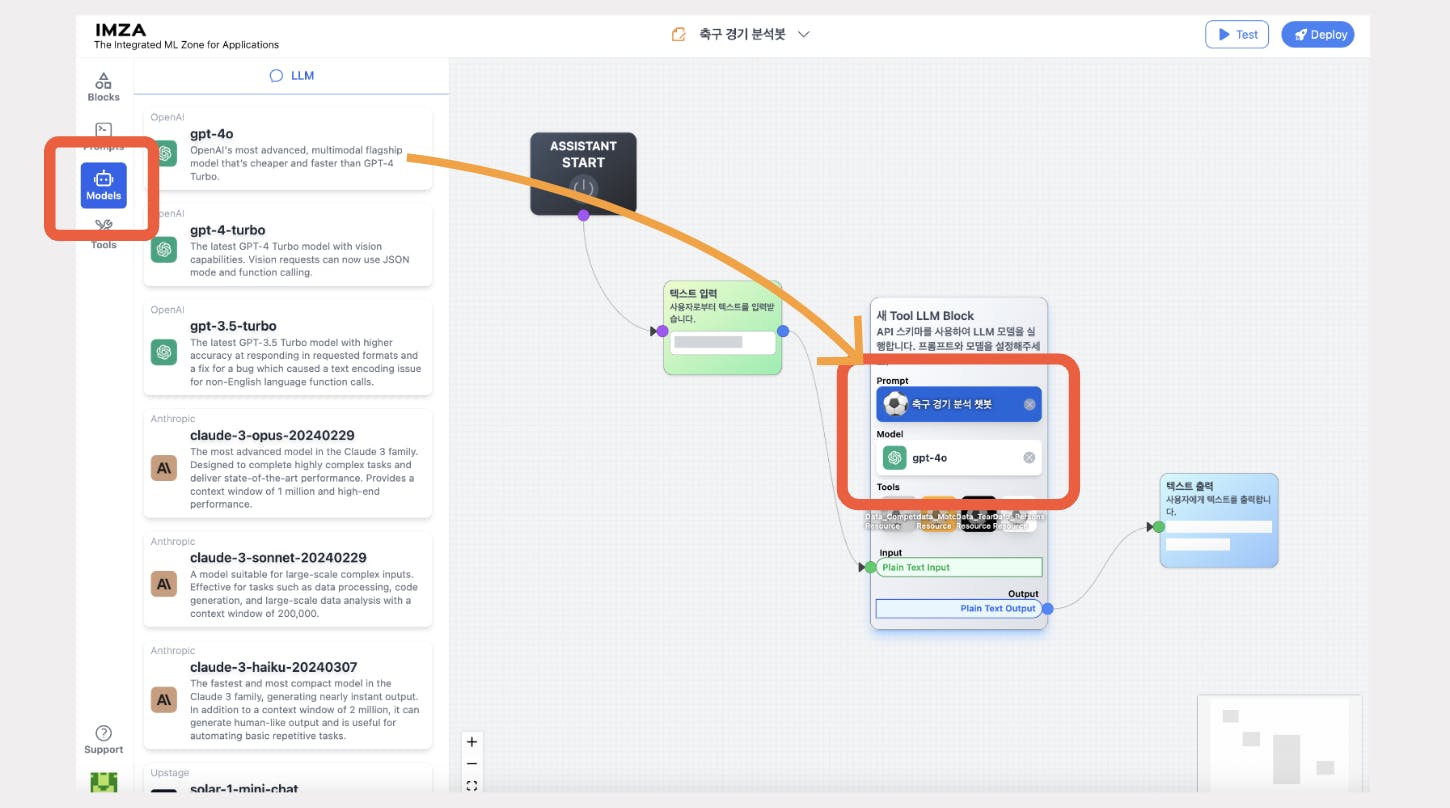Open the Tools sidebar panel

[x=103, y=234]
